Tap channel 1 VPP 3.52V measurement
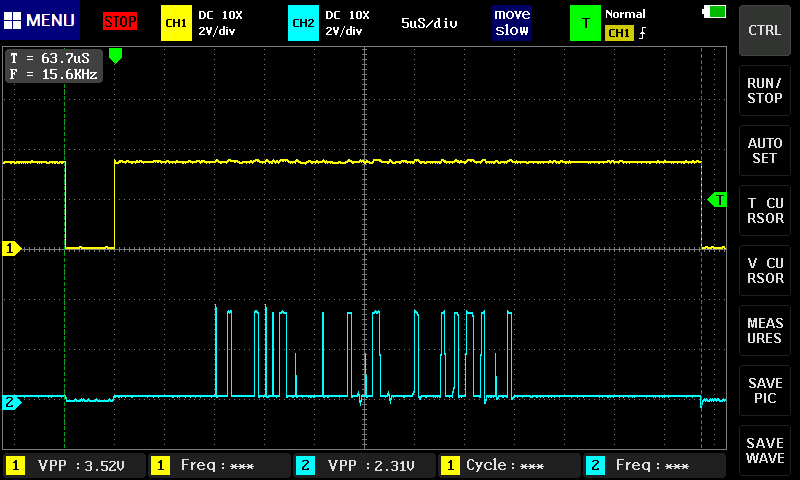The image size is (800, 480). tap(74, 465)
